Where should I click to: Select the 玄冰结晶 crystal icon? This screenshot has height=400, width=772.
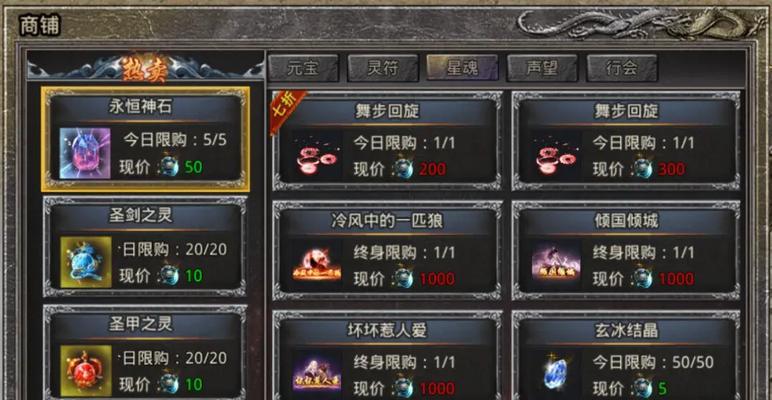[556, 374]
